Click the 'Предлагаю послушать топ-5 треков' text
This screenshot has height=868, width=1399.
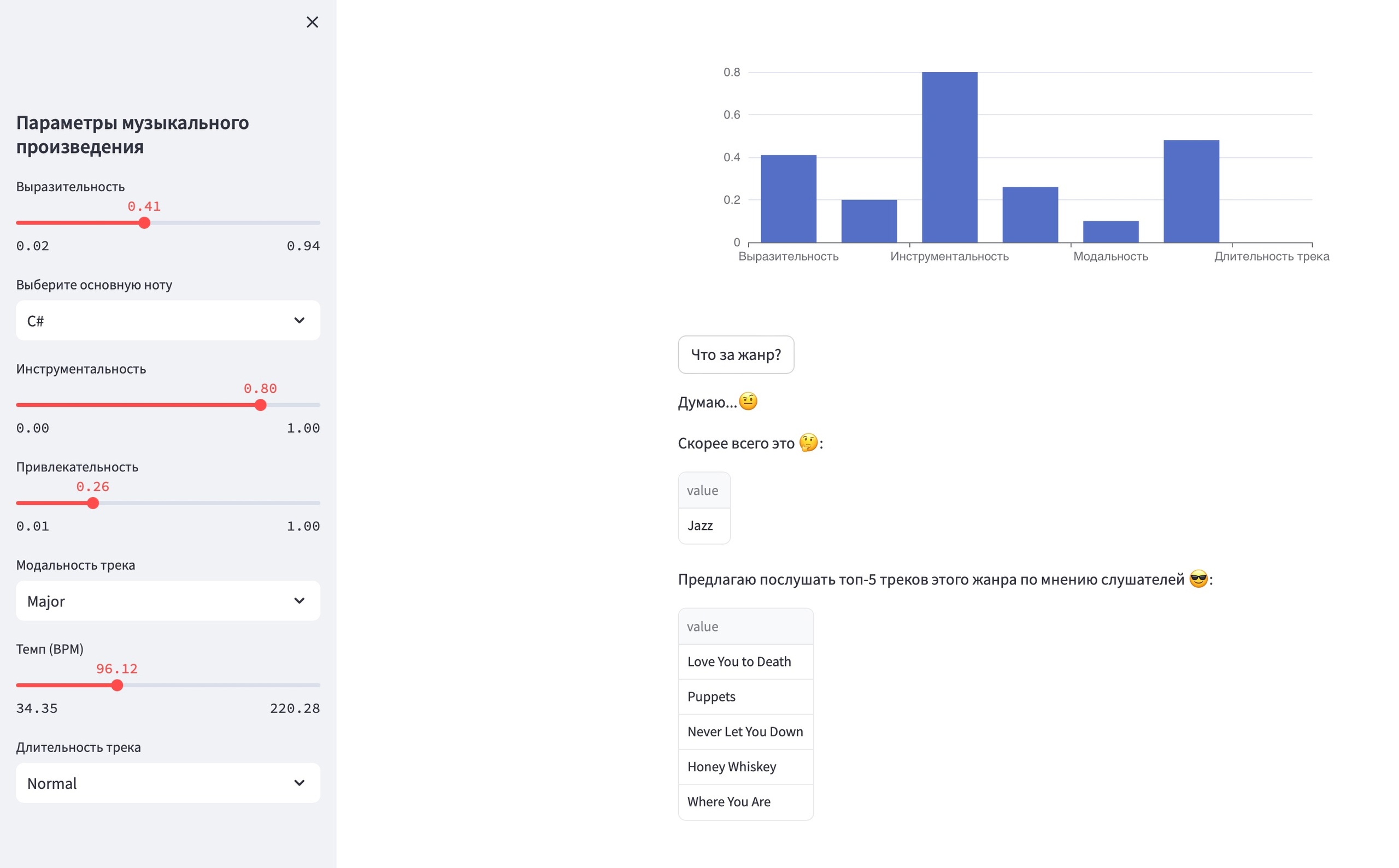click(x=945, y=578)
